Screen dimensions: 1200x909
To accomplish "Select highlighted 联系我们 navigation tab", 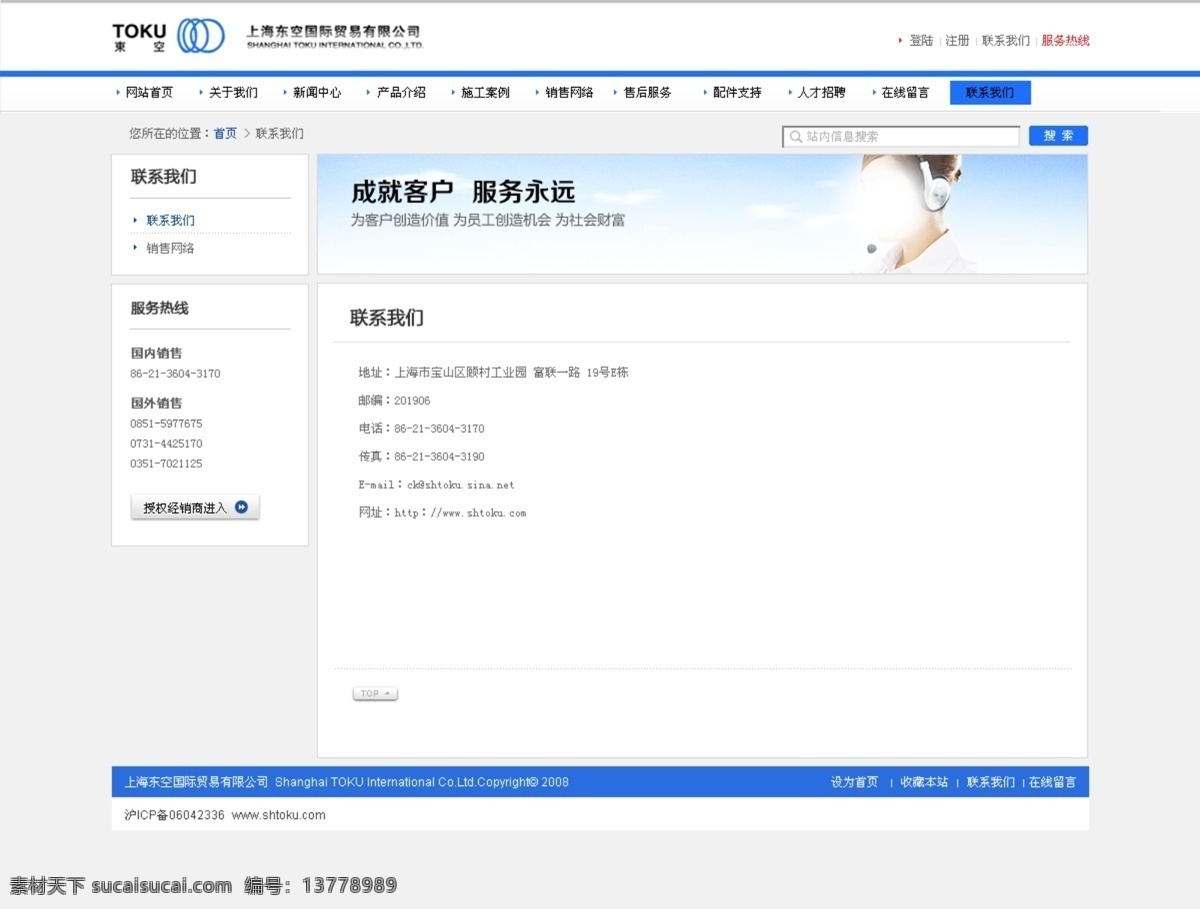I will 990,93.
